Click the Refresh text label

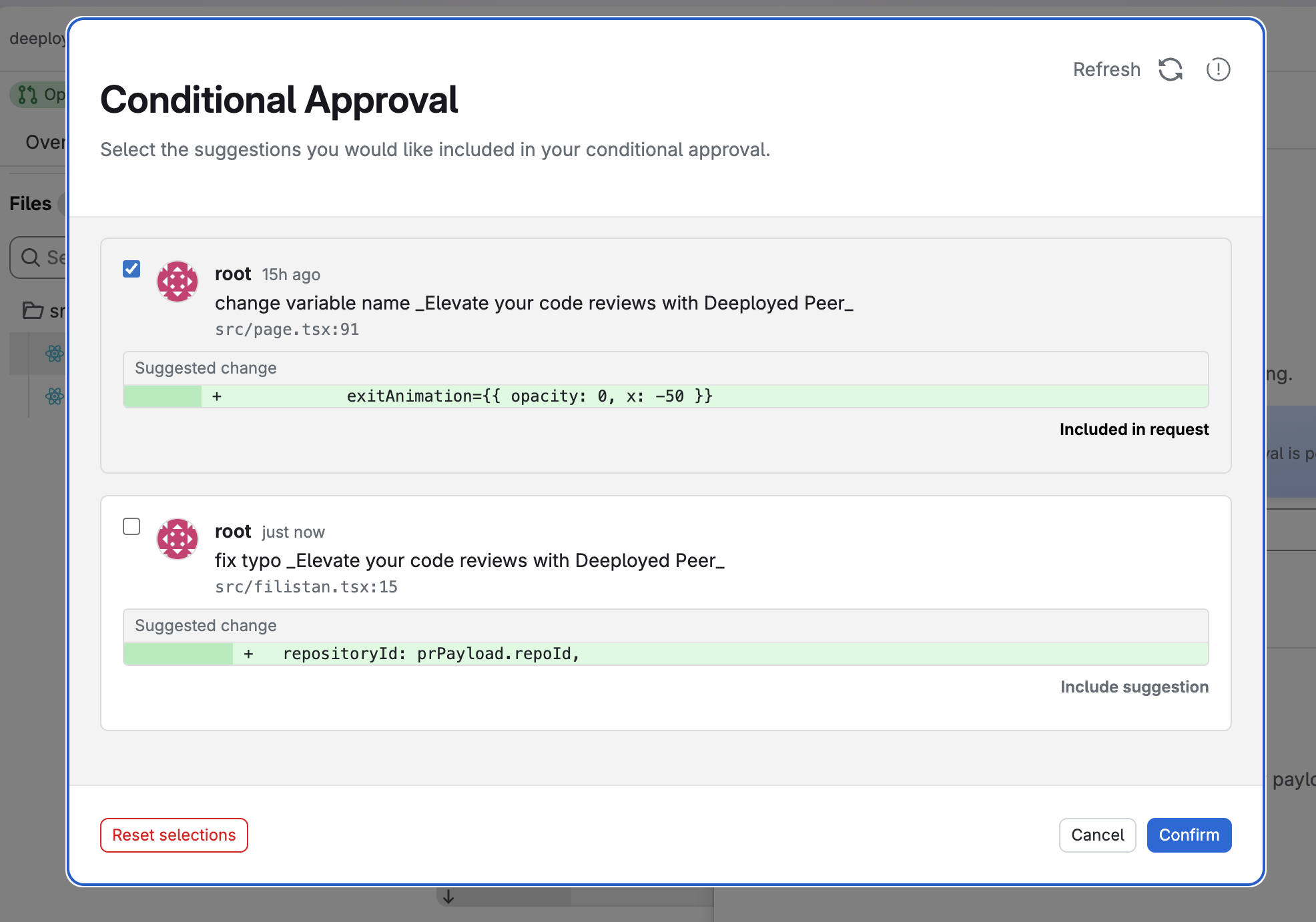click(1106, 69)
